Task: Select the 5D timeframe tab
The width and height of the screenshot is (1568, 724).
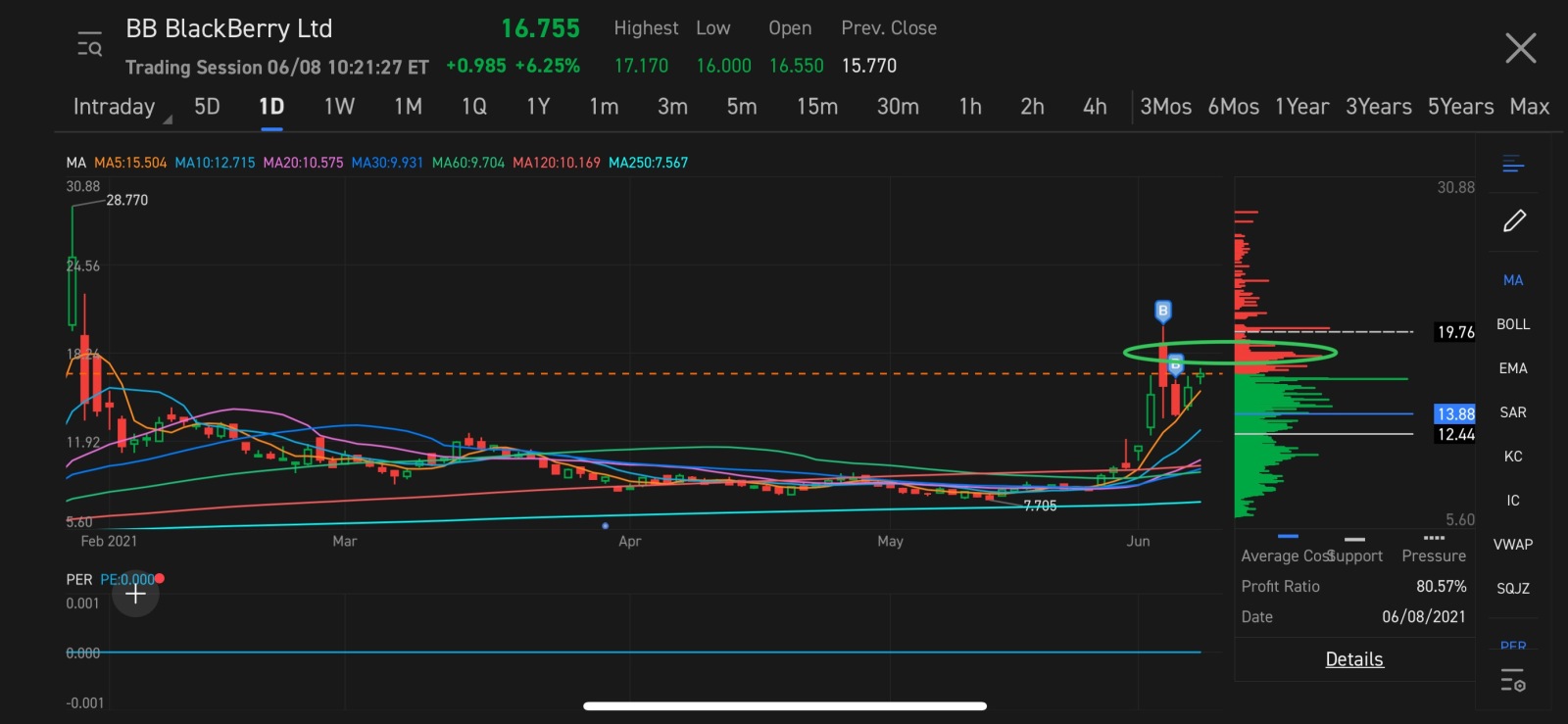Action: (x=207, y=107)
